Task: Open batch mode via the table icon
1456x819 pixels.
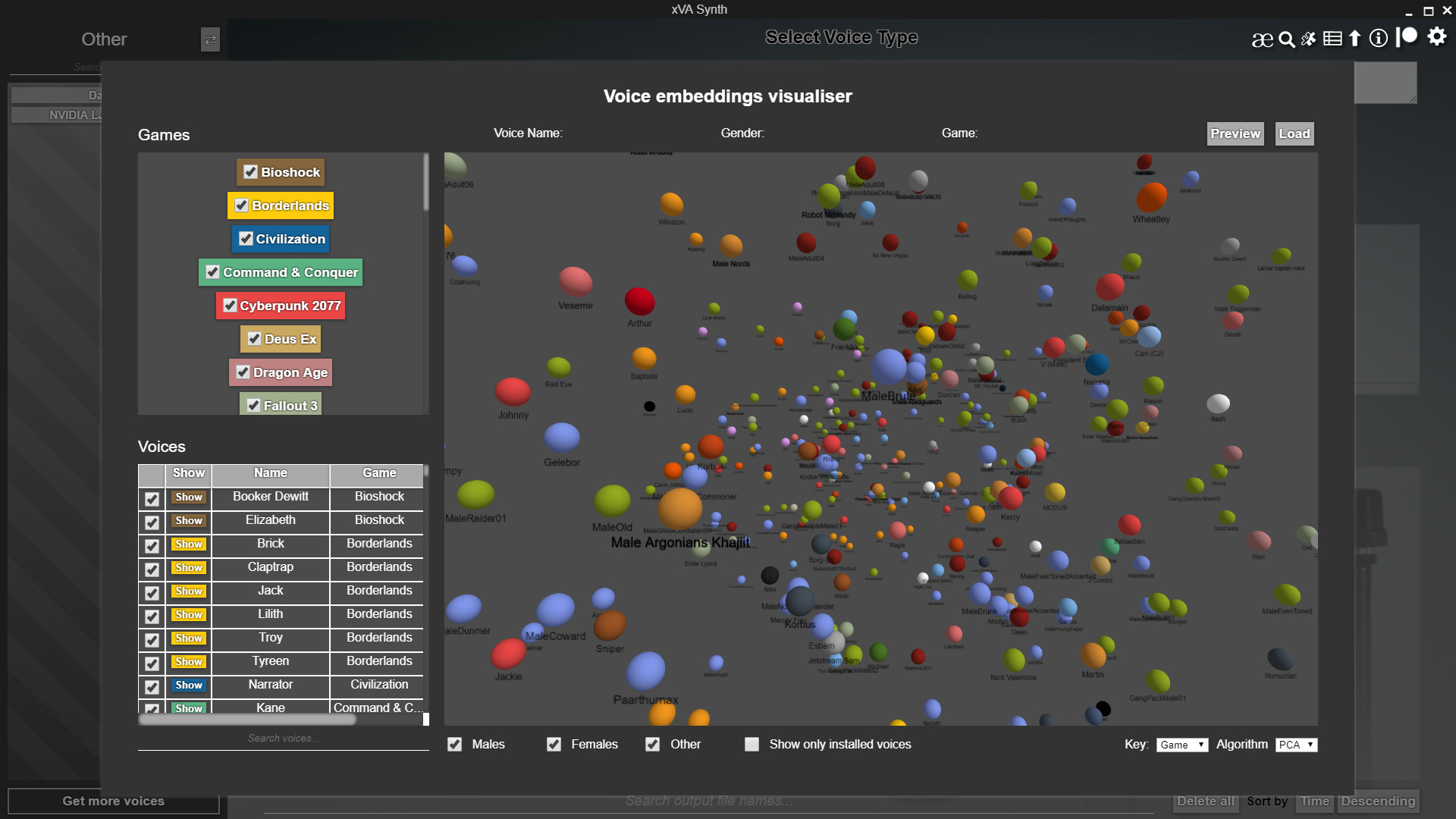Action: pos(1332,39)
